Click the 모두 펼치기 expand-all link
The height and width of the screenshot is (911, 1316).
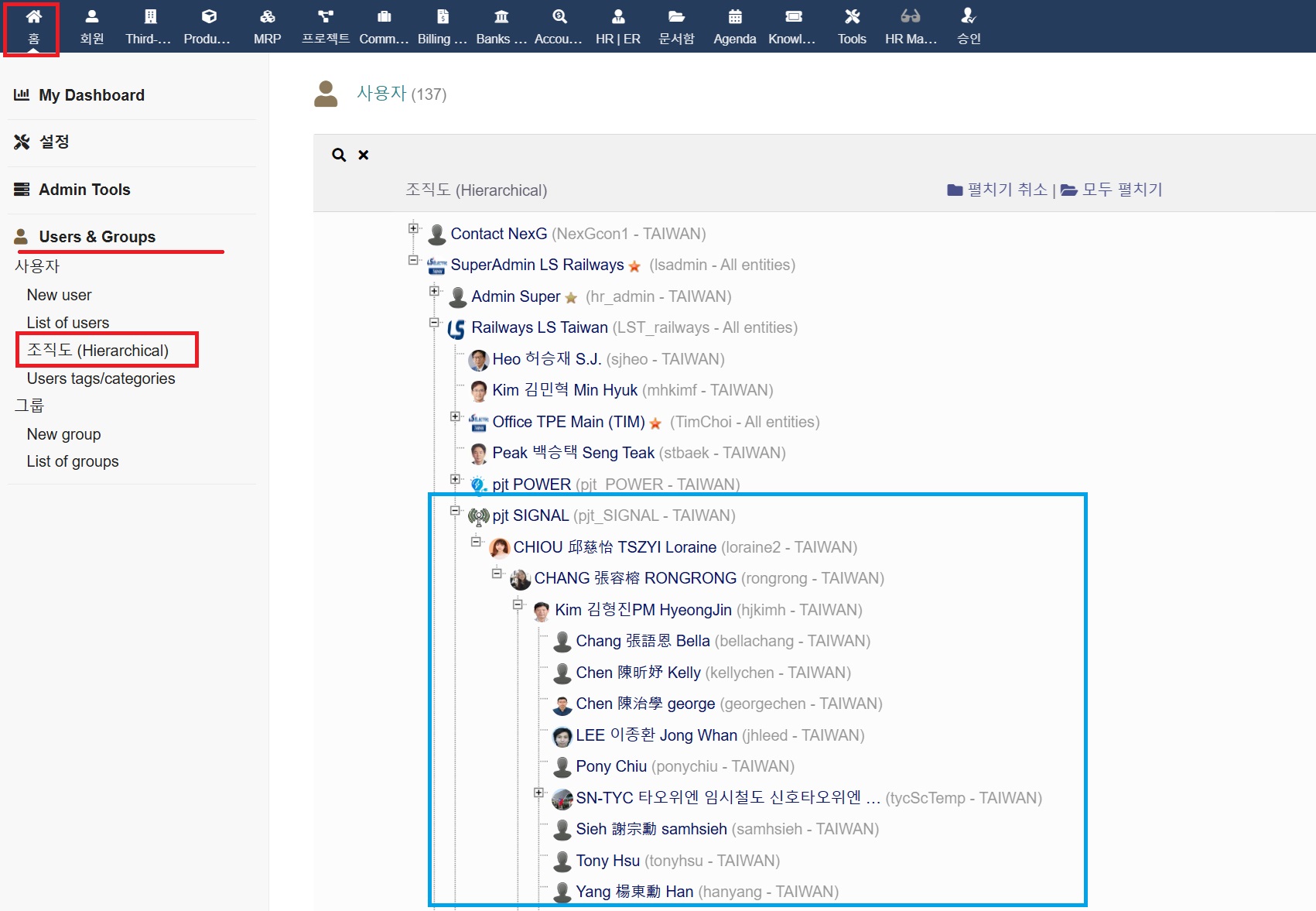point(1121,190)
